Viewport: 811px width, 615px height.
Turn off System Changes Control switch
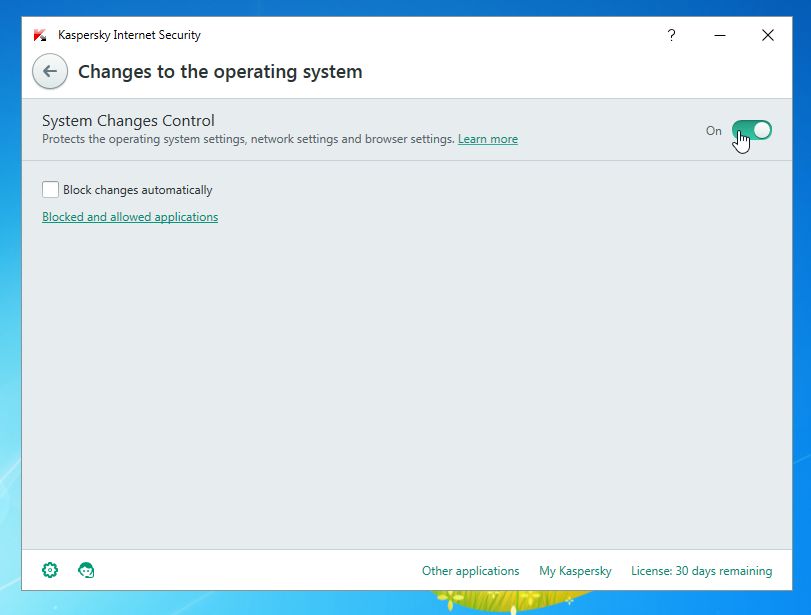tap(752, 130)
